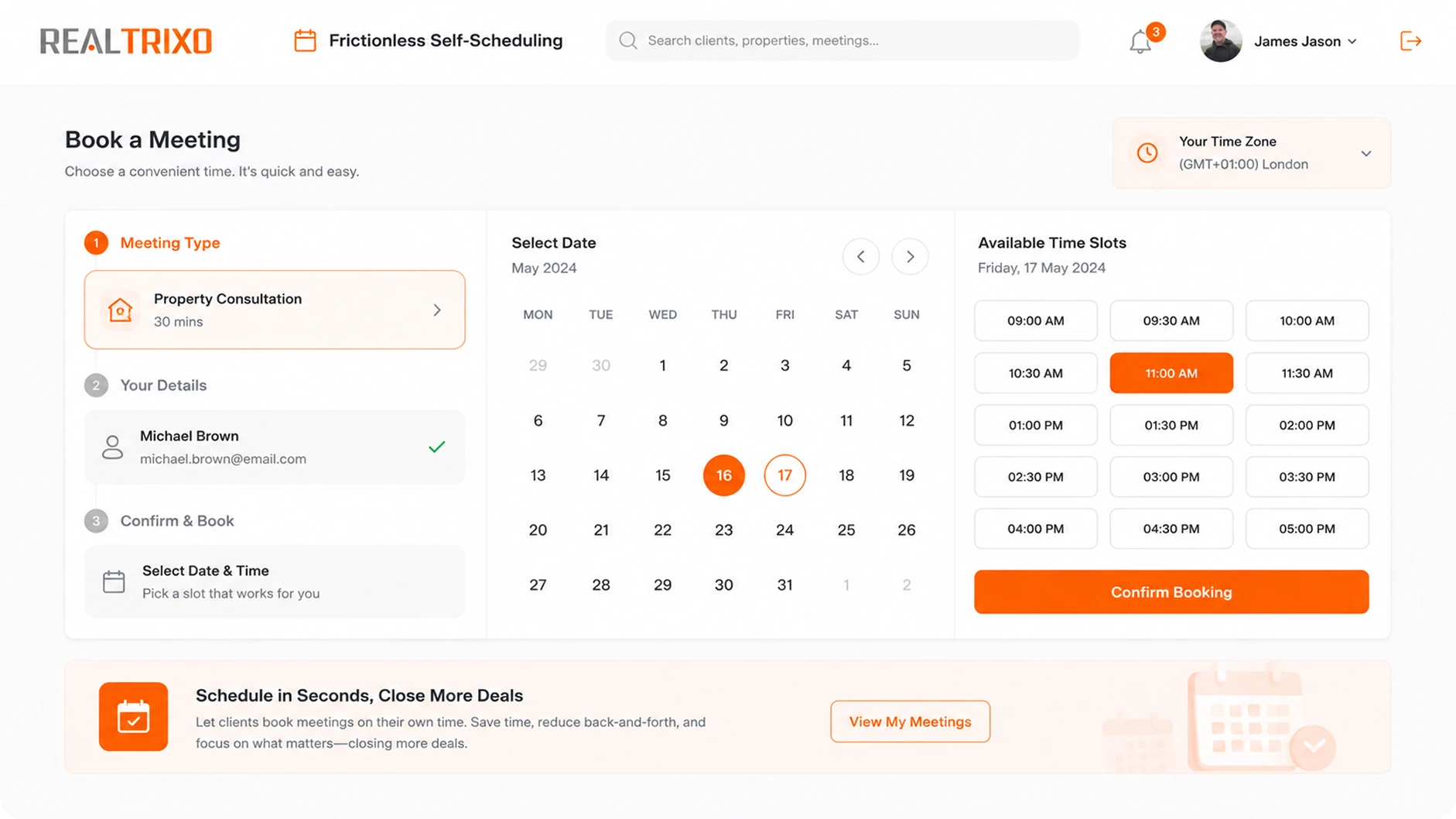The height and width of the screenshot is (819, 1456).
Task: Select the 10:00 AM time slot
Action: coord(1307,320)
